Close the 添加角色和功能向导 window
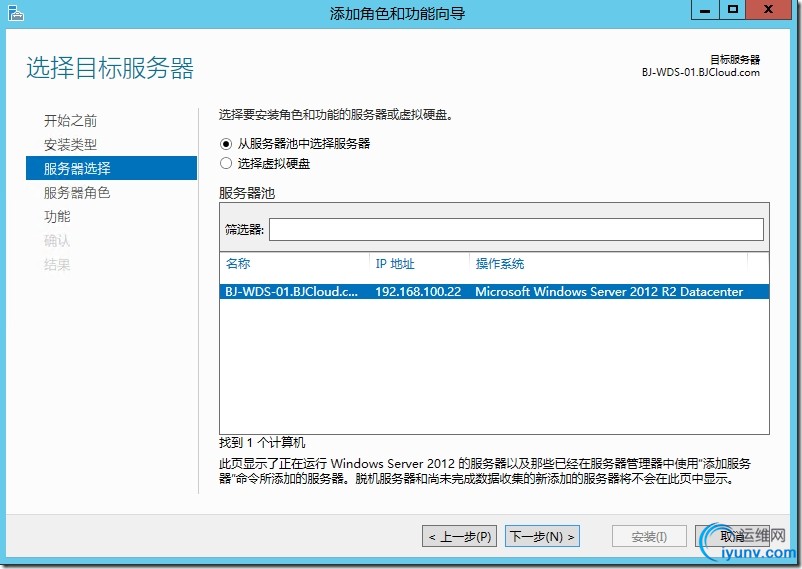This screenshot has width=802, height=569. click(x=769, y=10)
